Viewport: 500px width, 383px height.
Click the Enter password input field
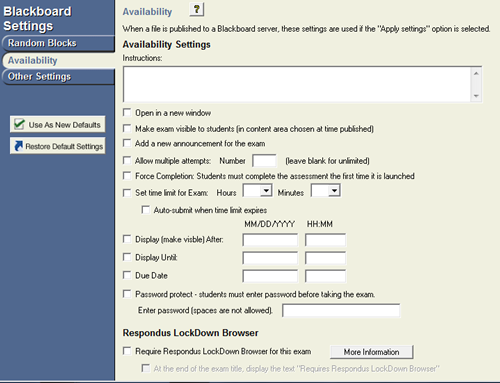tap(341, 310)
